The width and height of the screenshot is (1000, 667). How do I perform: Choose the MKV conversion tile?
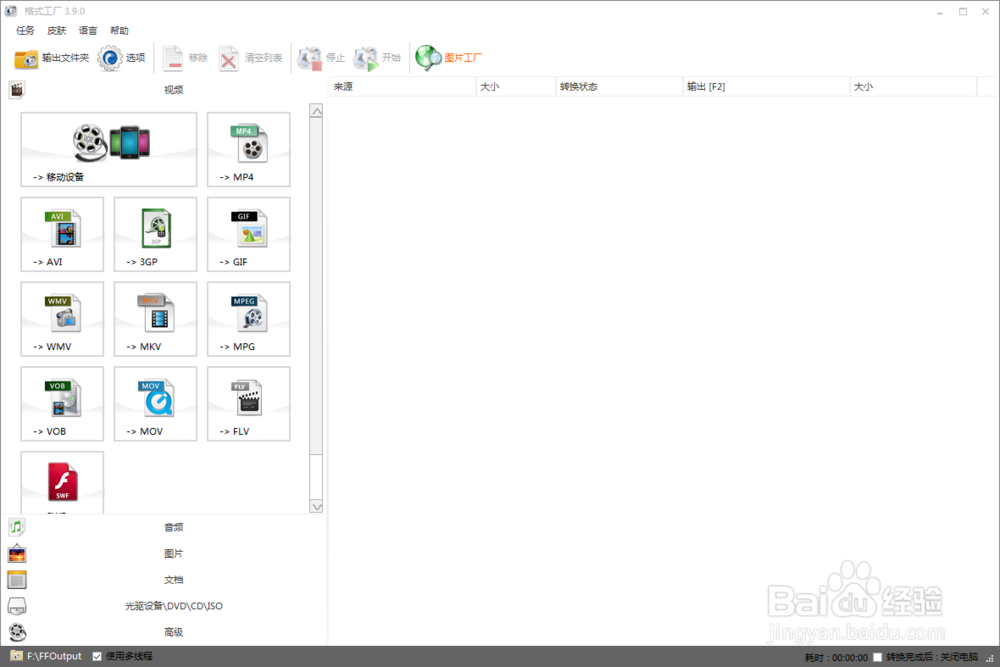(156, 319)
